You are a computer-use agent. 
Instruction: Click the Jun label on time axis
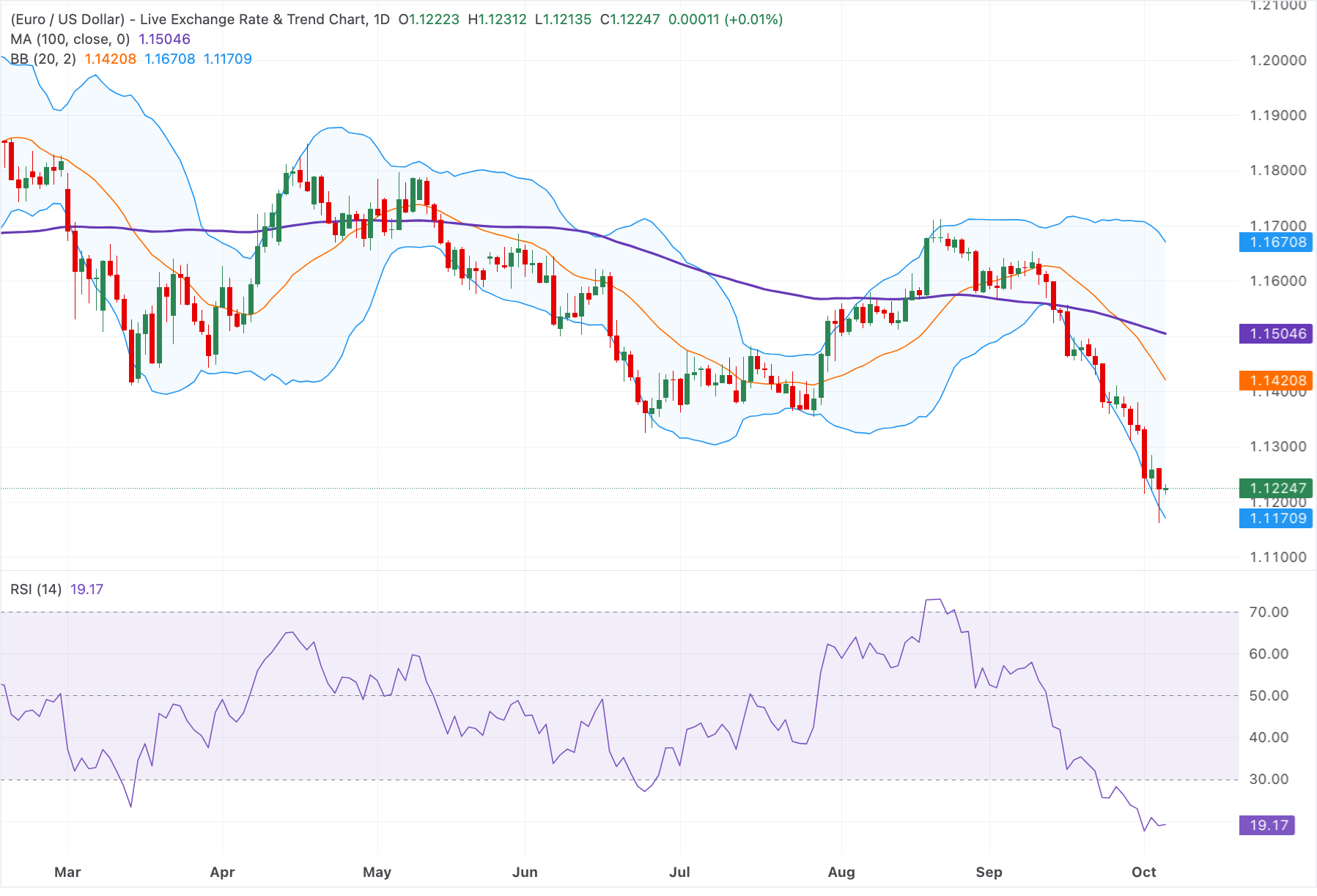525,872
